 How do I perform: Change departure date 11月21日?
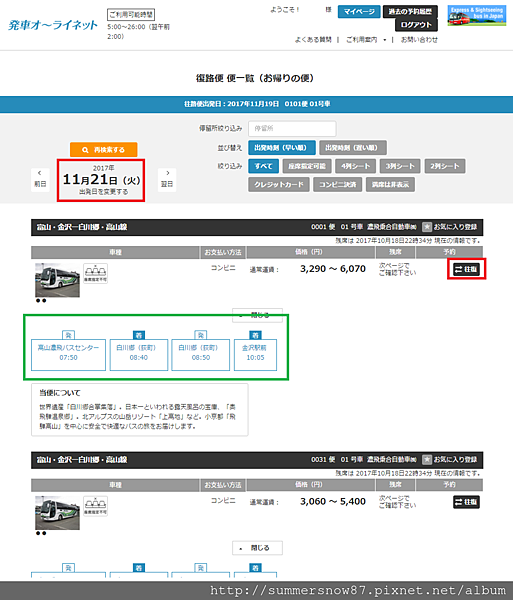click(101, 180)
